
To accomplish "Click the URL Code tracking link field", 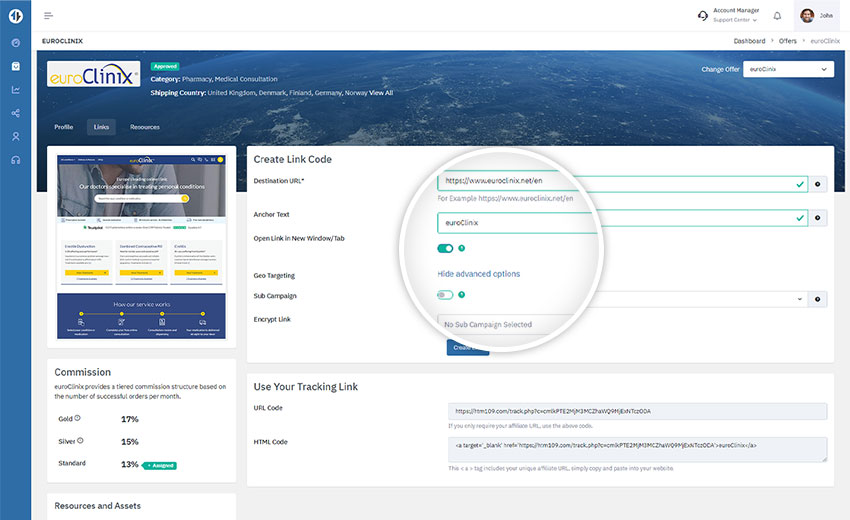I will point(638,411).
